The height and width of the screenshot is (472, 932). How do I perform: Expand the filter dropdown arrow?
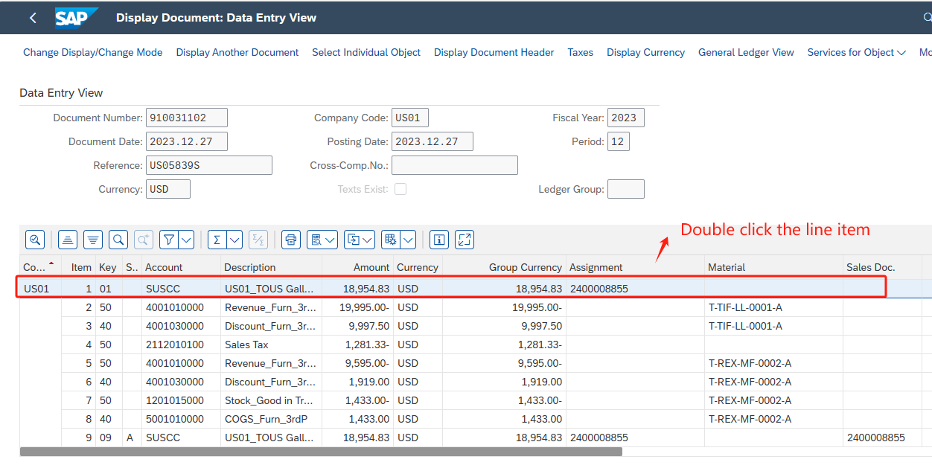187,239
